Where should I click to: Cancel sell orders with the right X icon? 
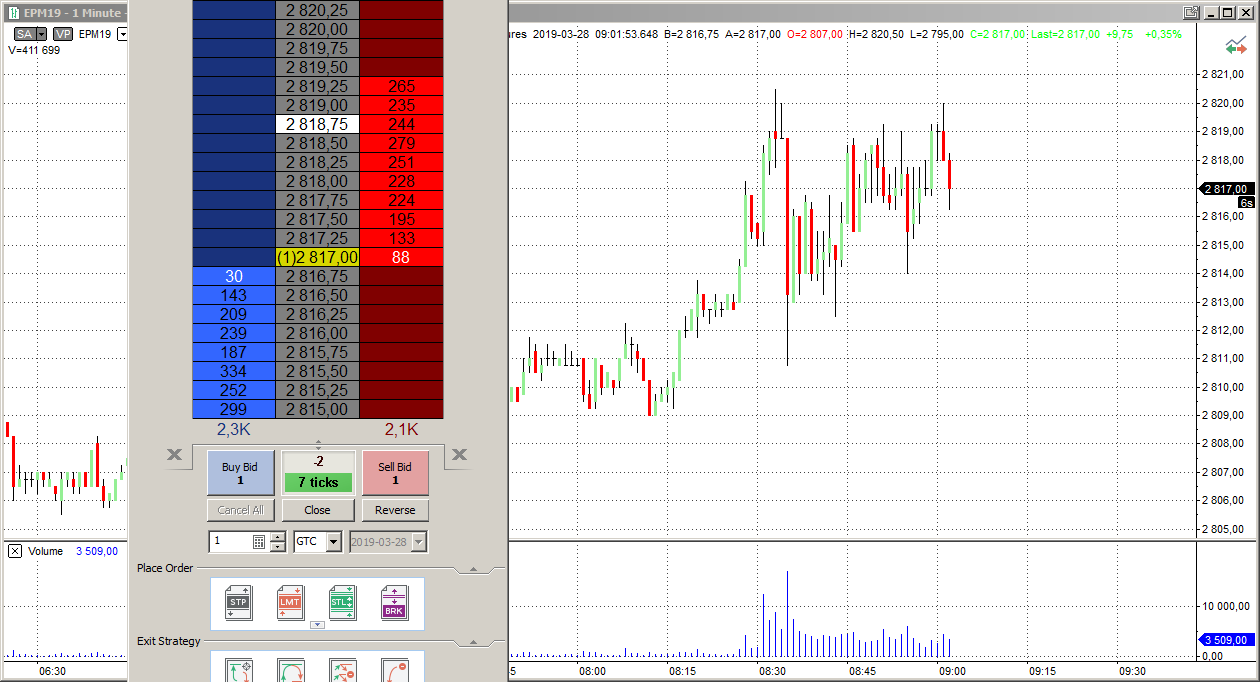point(459,456)
